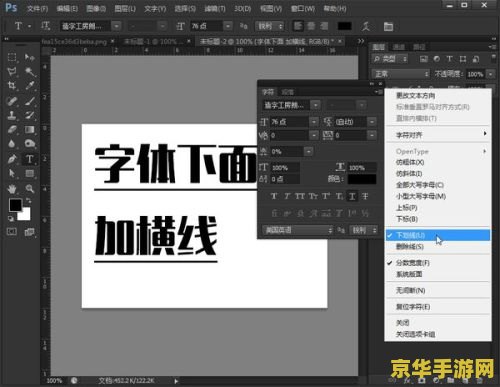500x387 pixels.
Task: Select the Move tool
Action: pos(29,57)
